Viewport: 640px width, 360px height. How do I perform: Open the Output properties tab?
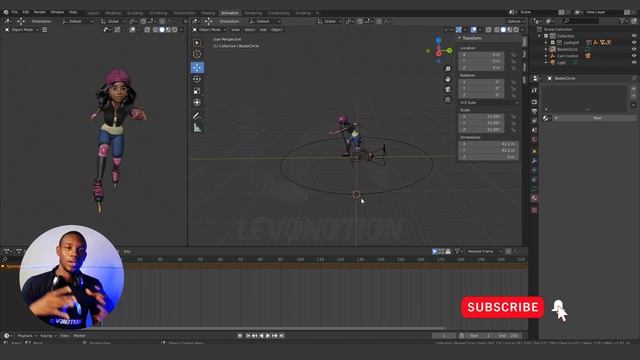coord(534,111)
